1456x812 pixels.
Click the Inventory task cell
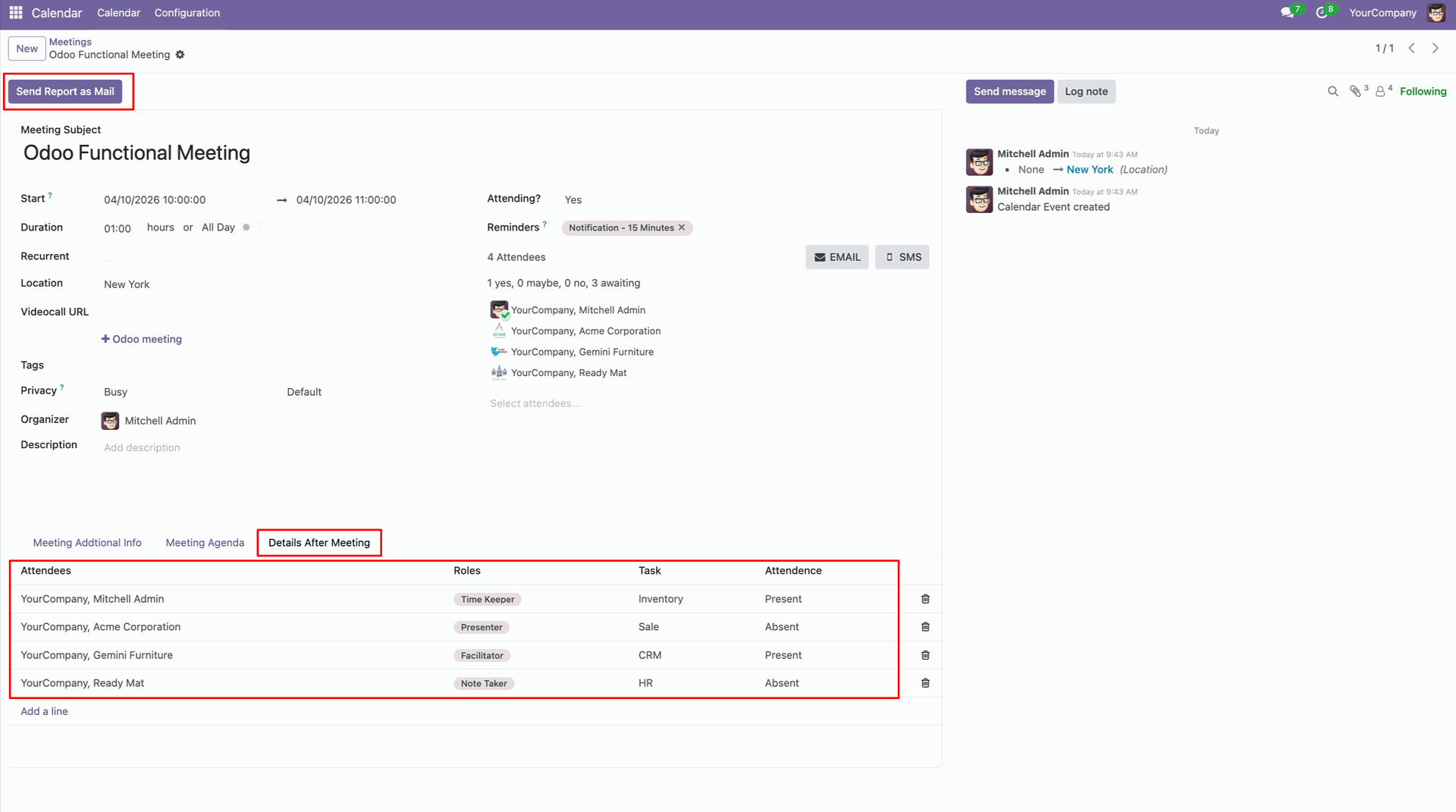(661, 599)
